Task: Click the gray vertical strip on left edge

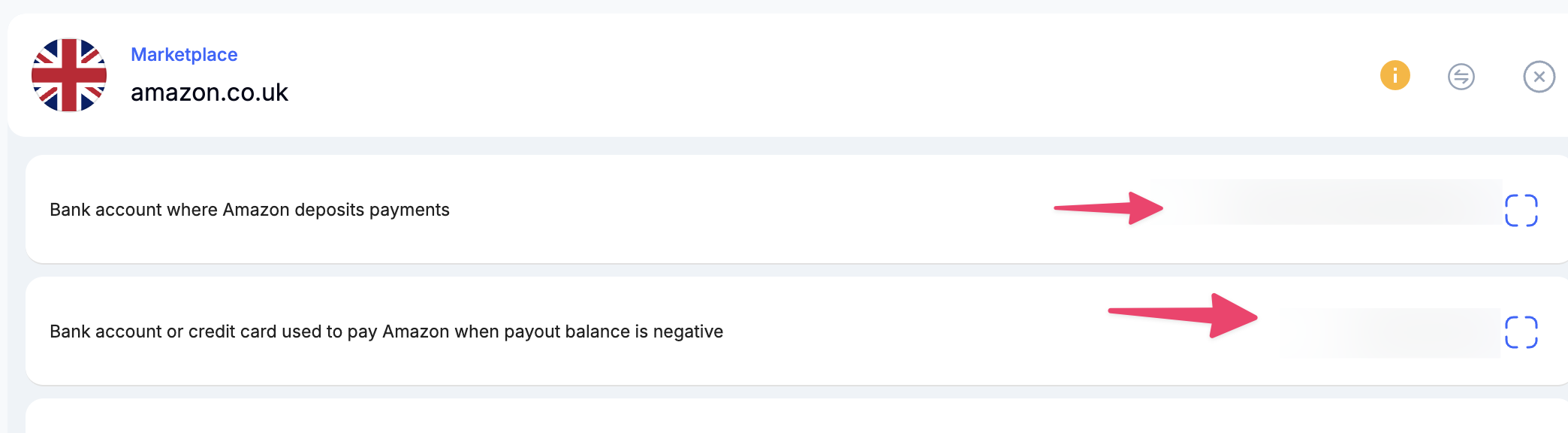Action: [15, 286]
